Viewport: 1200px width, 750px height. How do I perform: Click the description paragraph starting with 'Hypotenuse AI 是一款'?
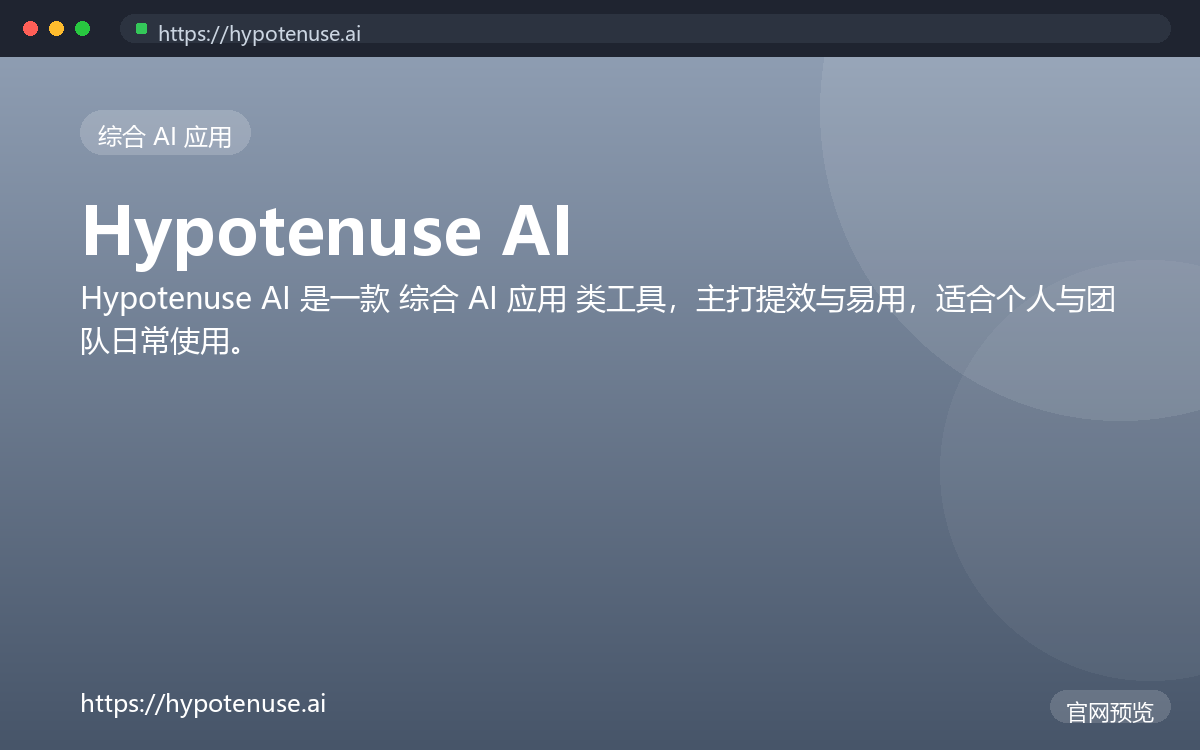click(598, 319)
